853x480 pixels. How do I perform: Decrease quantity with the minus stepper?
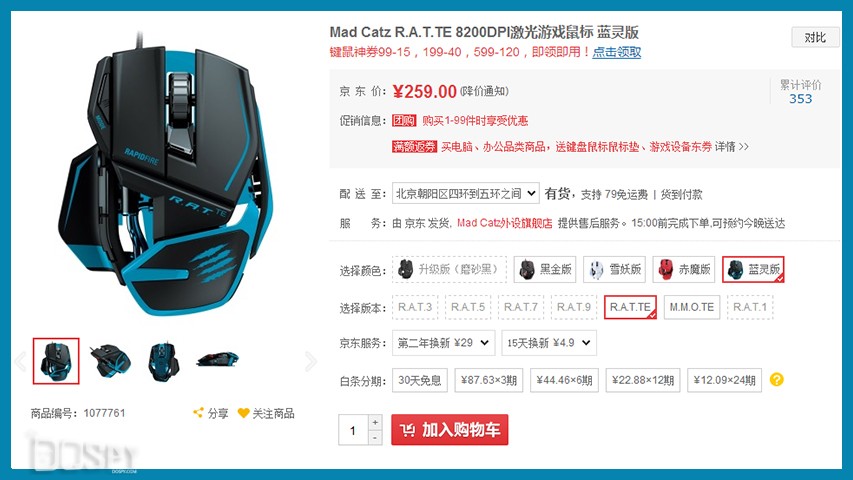point(375,437)
